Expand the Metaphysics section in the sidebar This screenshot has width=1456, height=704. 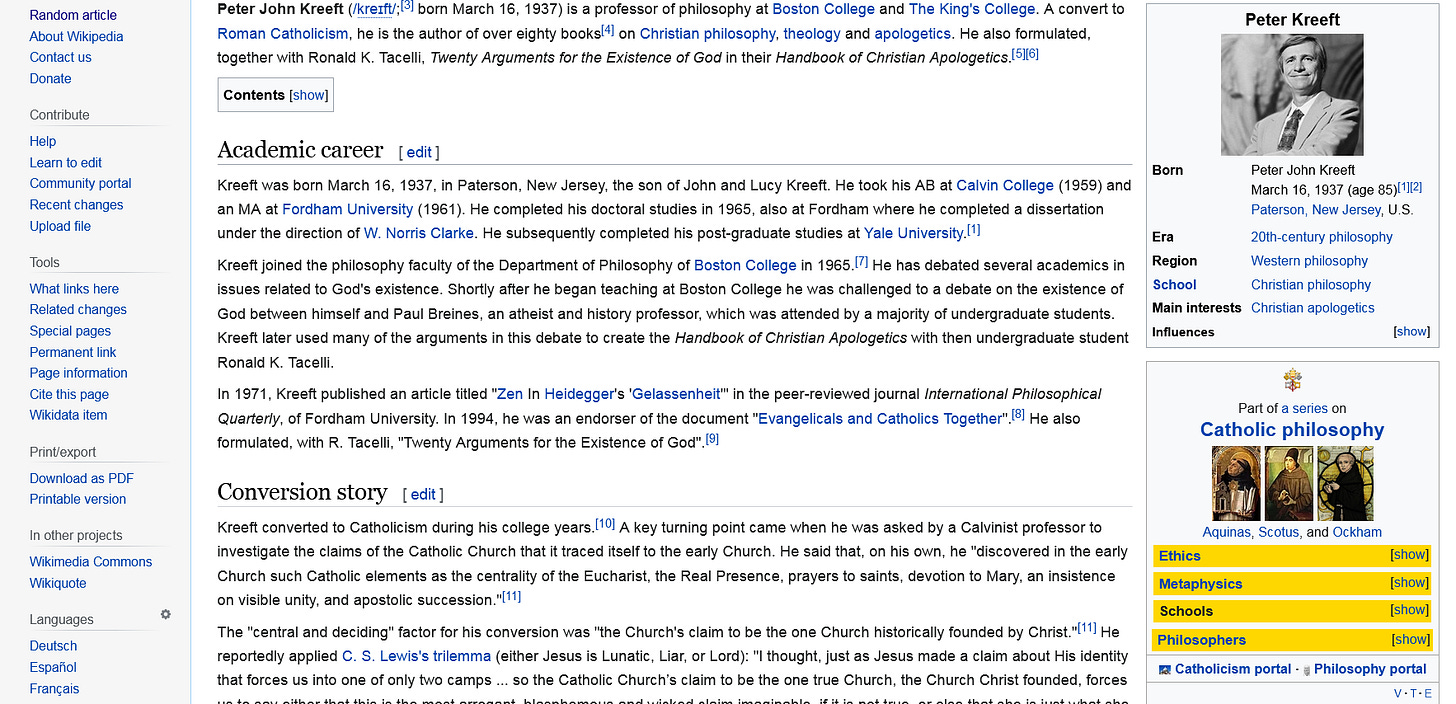click(x=1409, y=583)
